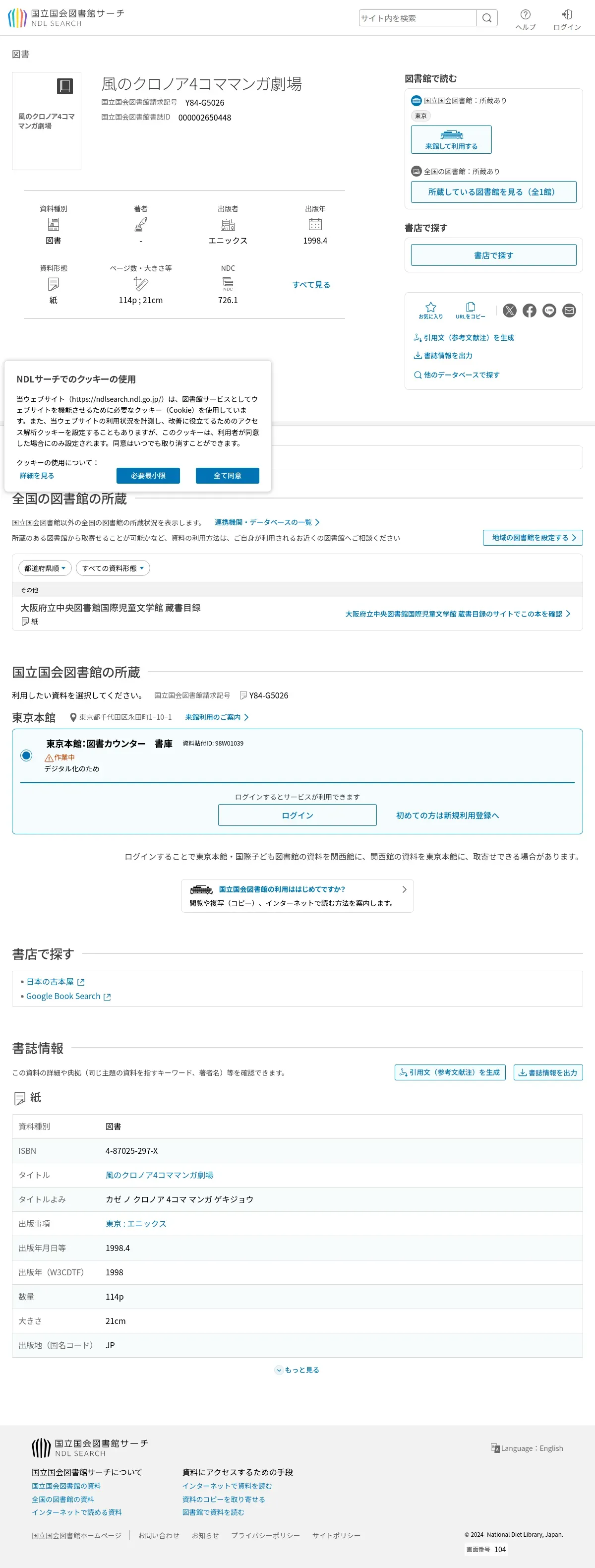
Task: Click title link 風のクロノア4コママンガ劇場 in table
Action: point(159,1176)
